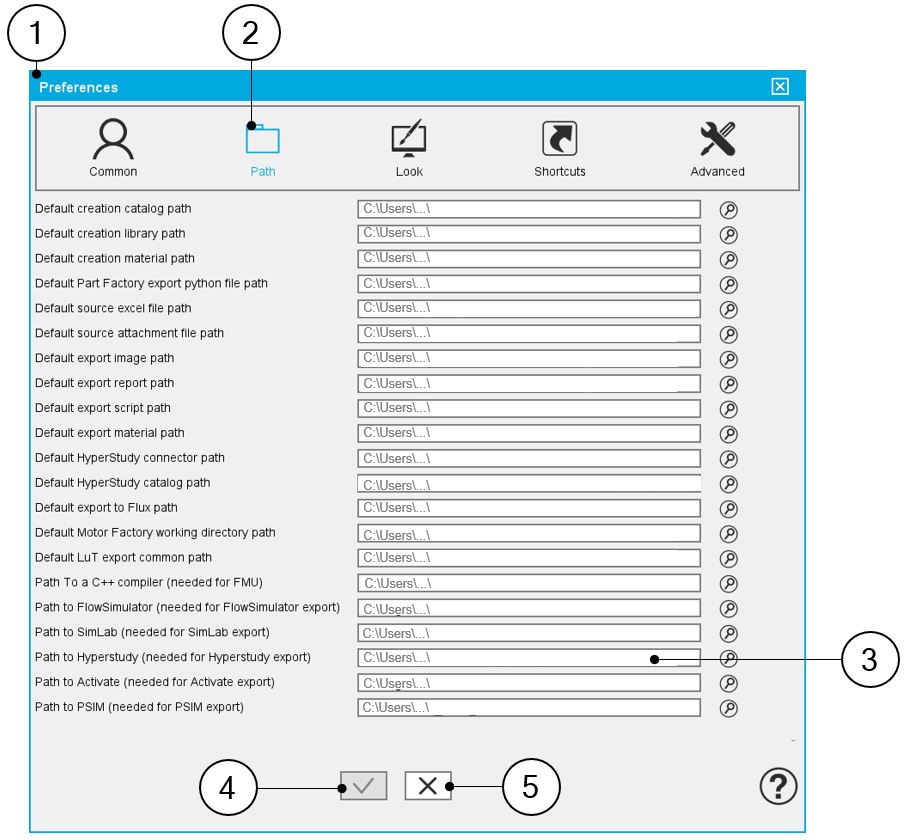
Task: Browse for default creation catalog path
Action: point(728,209)
